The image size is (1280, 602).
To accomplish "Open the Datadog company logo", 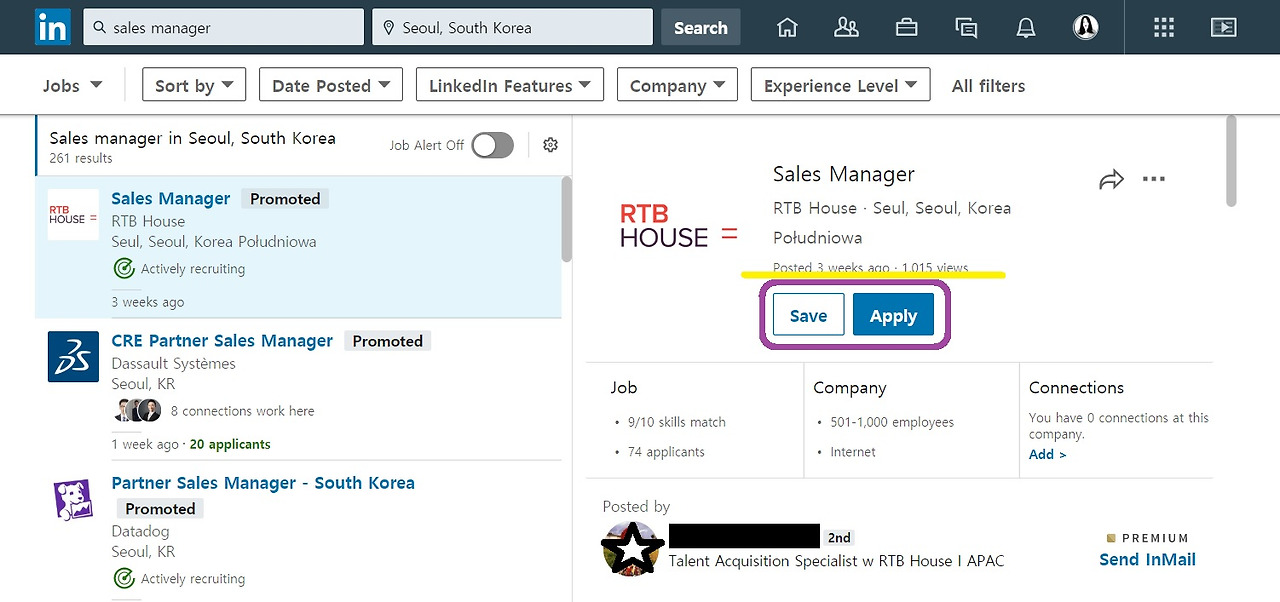I will (73, 498).
